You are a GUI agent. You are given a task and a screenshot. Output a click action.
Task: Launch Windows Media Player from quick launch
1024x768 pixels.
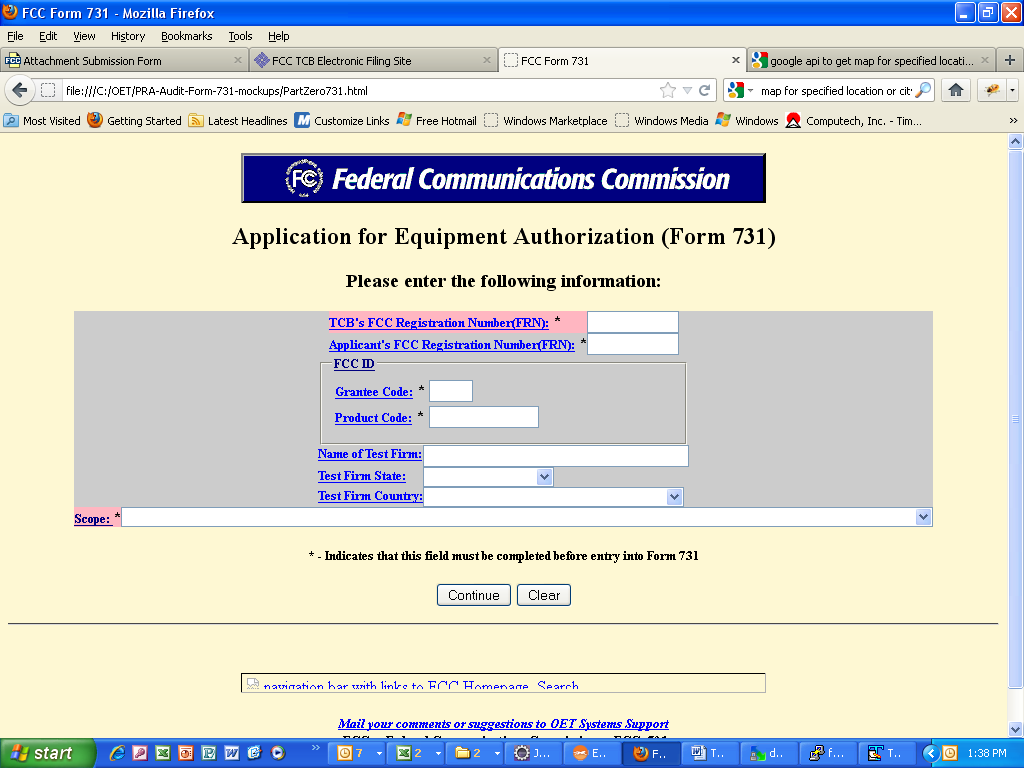pos(278,753)
